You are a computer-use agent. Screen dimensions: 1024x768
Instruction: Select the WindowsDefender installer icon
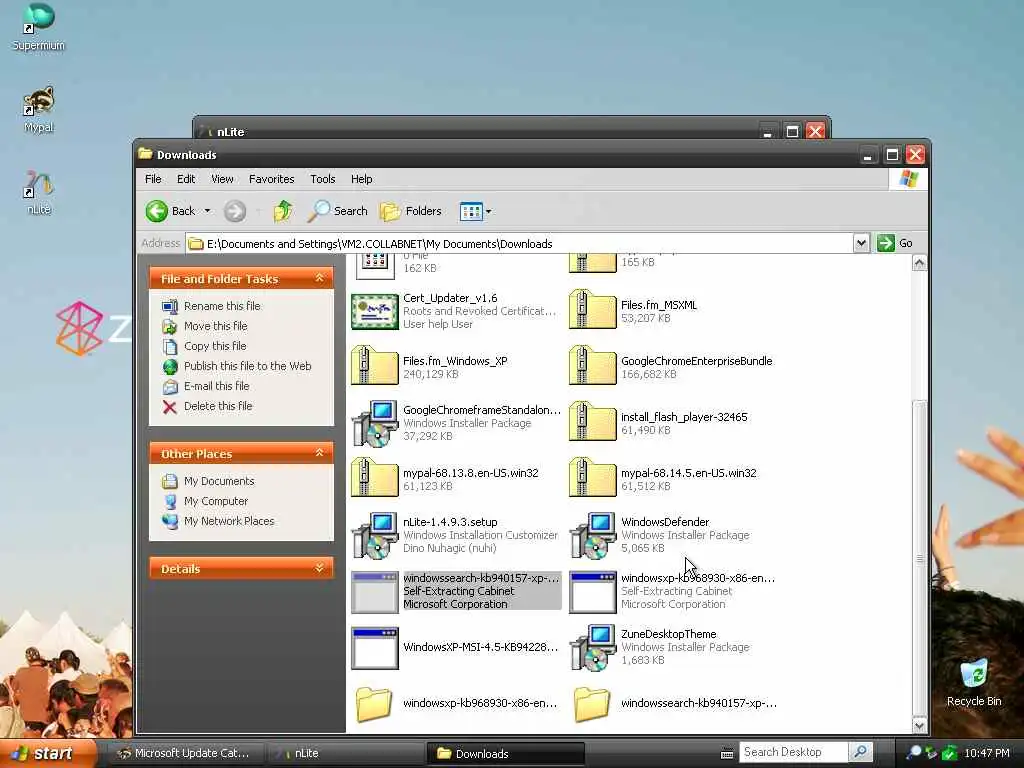(592, 536)
